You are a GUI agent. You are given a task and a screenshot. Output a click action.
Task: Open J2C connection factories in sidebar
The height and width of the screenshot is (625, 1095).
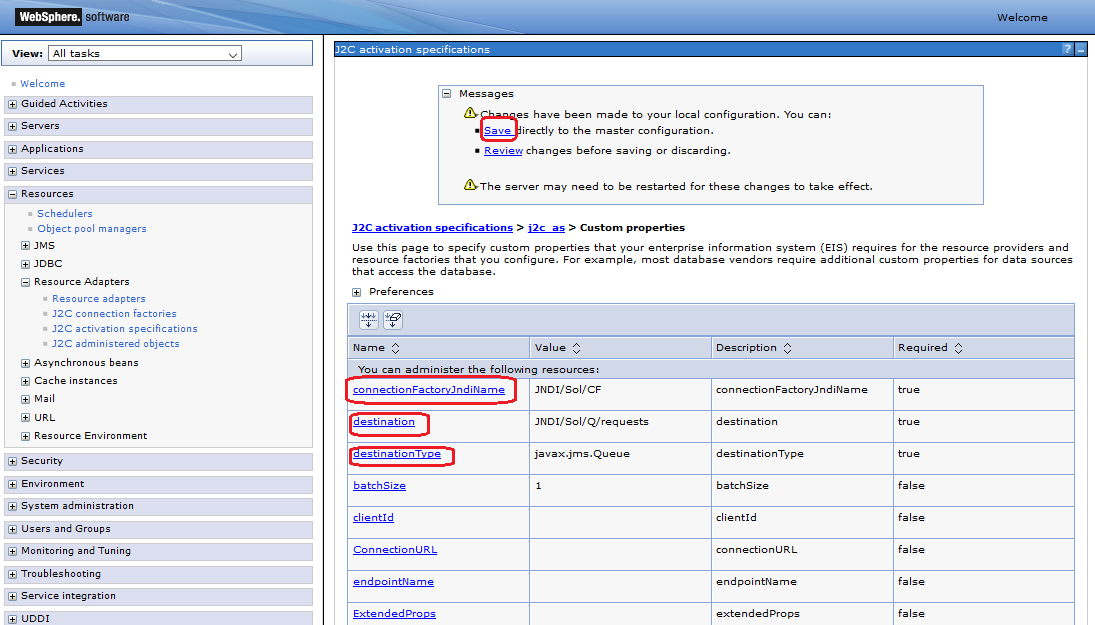pos(114,314)
